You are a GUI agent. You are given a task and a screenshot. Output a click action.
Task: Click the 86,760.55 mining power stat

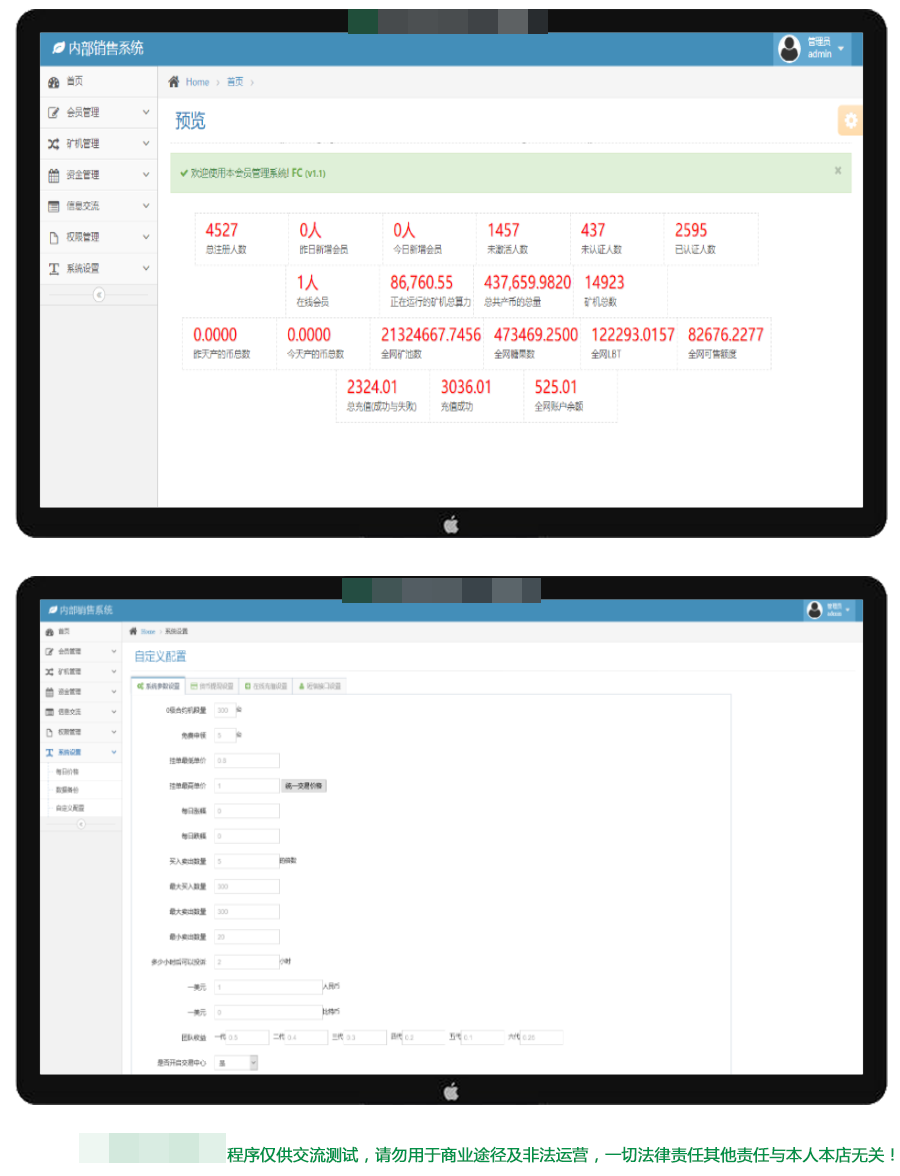click(x=427, y=291)
